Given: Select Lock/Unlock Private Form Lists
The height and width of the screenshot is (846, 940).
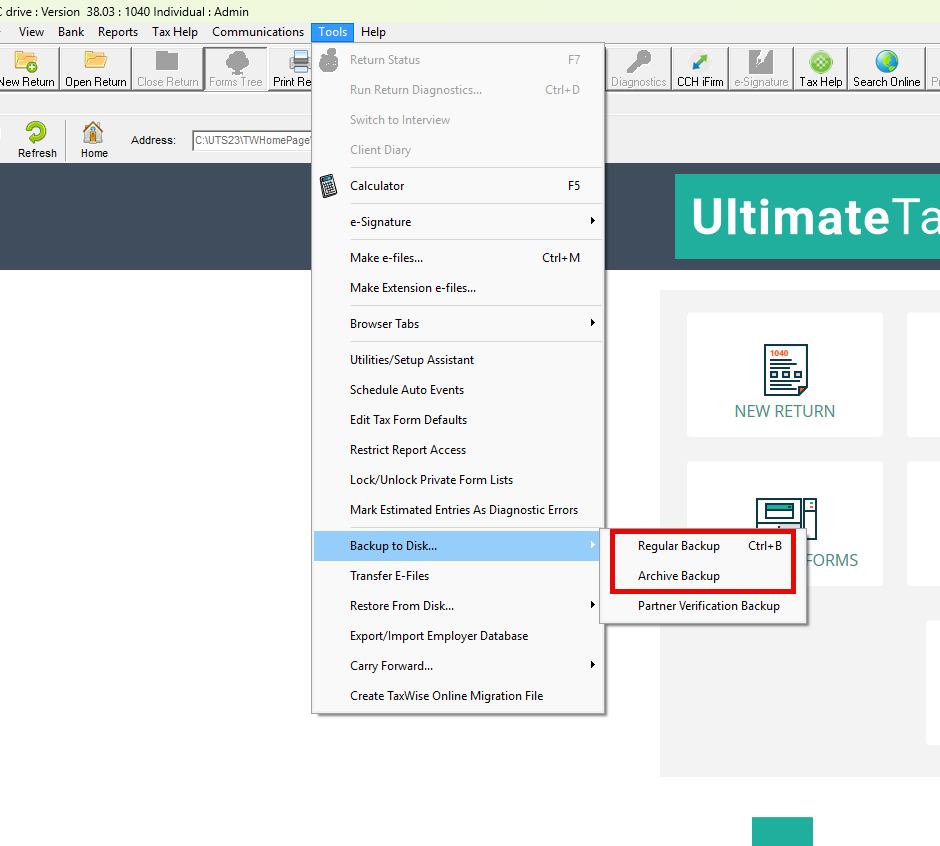Looking at the screenshot, I should point(458,480).
